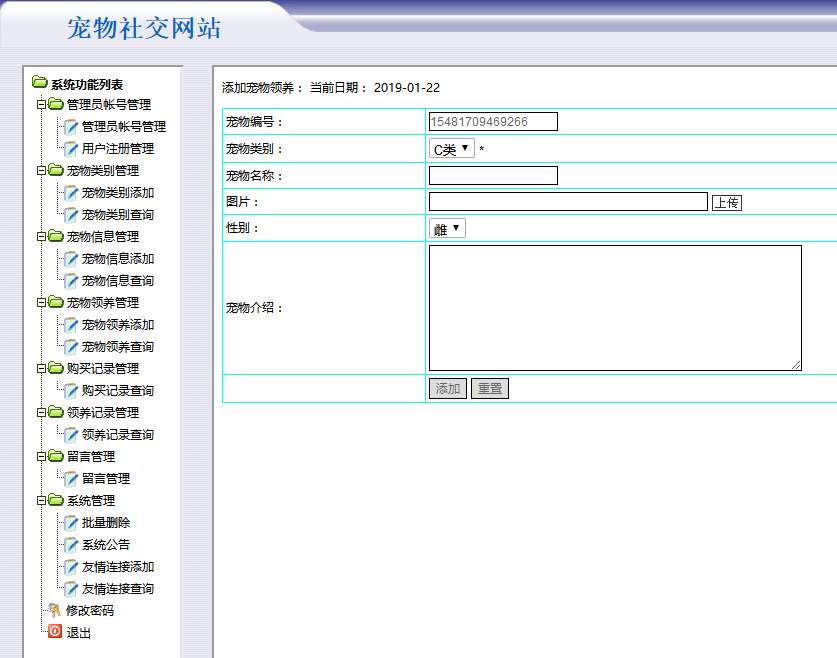Screen dimensions: 837x658
Task: Click the page icon next to 批量删除
Action: click(x=71, y=523)
